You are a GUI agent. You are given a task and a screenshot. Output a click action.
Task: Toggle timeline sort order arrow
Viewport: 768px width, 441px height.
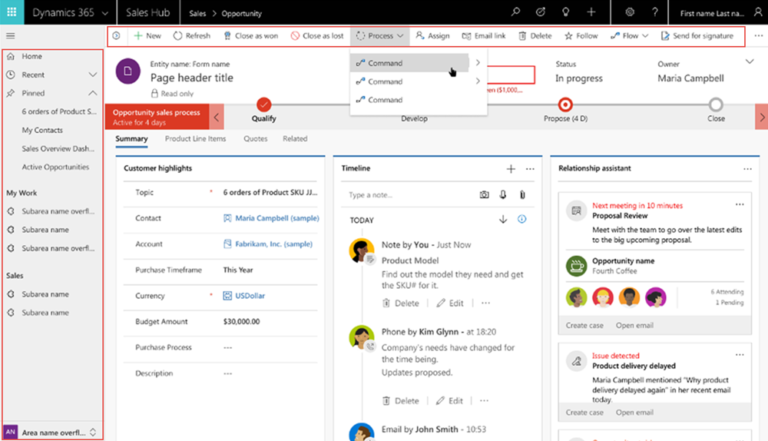tap(503, 219)
